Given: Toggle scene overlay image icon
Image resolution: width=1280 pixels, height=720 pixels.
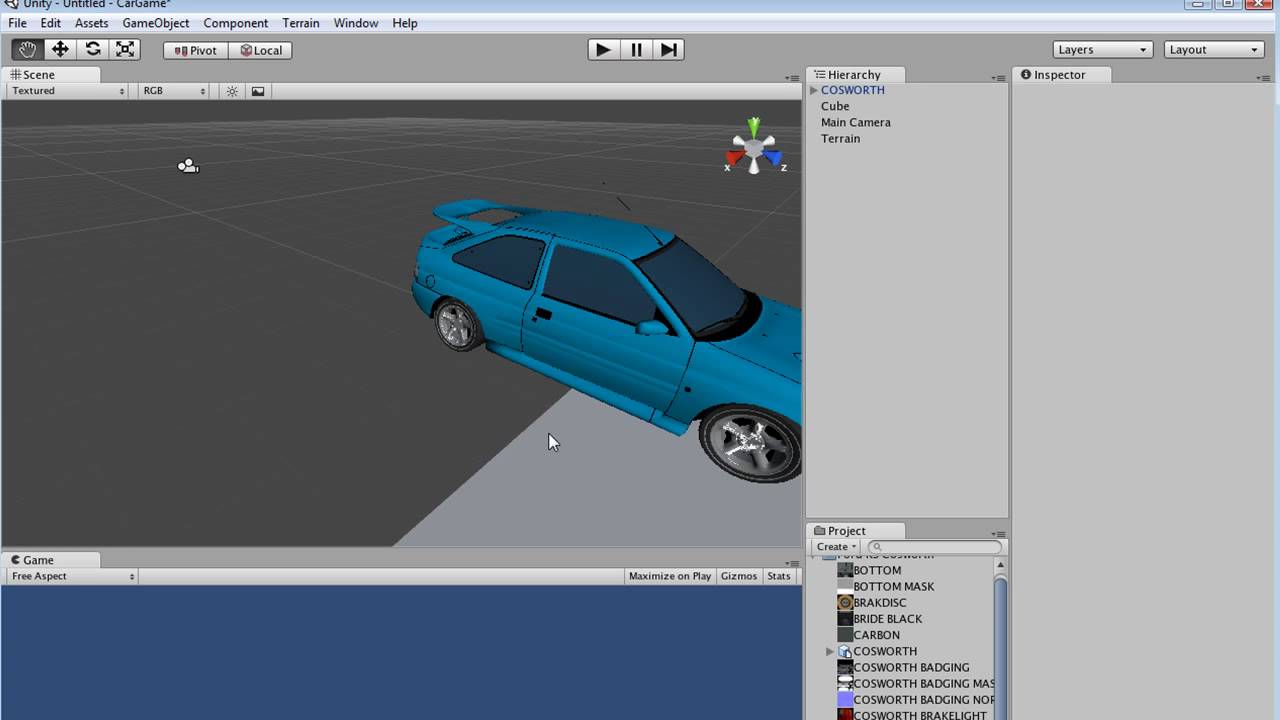Looking at the screenshot, I should [258, 91].
